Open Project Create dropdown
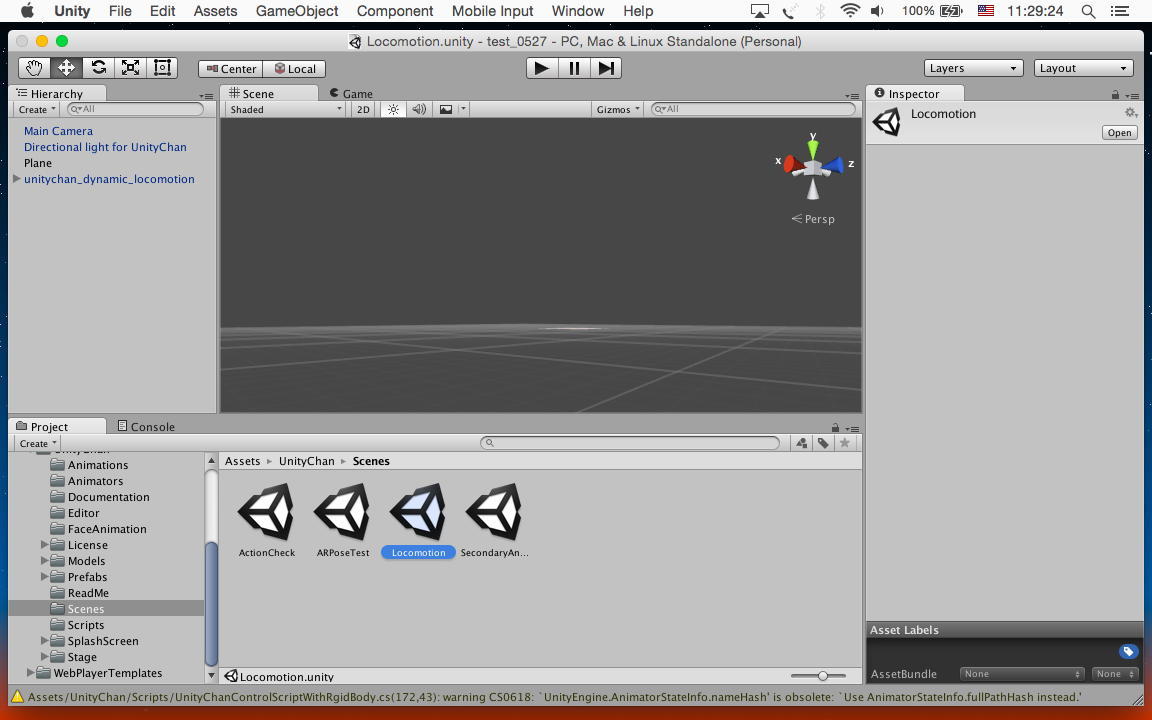The width and height of the screenshot is (1152, 720). click(37, 444)
